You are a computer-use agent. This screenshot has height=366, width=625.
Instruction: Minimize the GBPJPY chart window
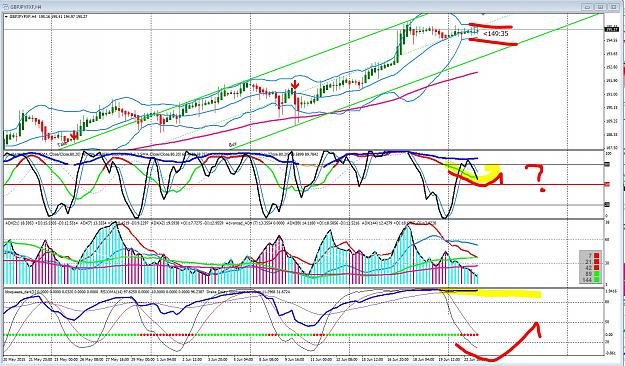click(587, 7)
